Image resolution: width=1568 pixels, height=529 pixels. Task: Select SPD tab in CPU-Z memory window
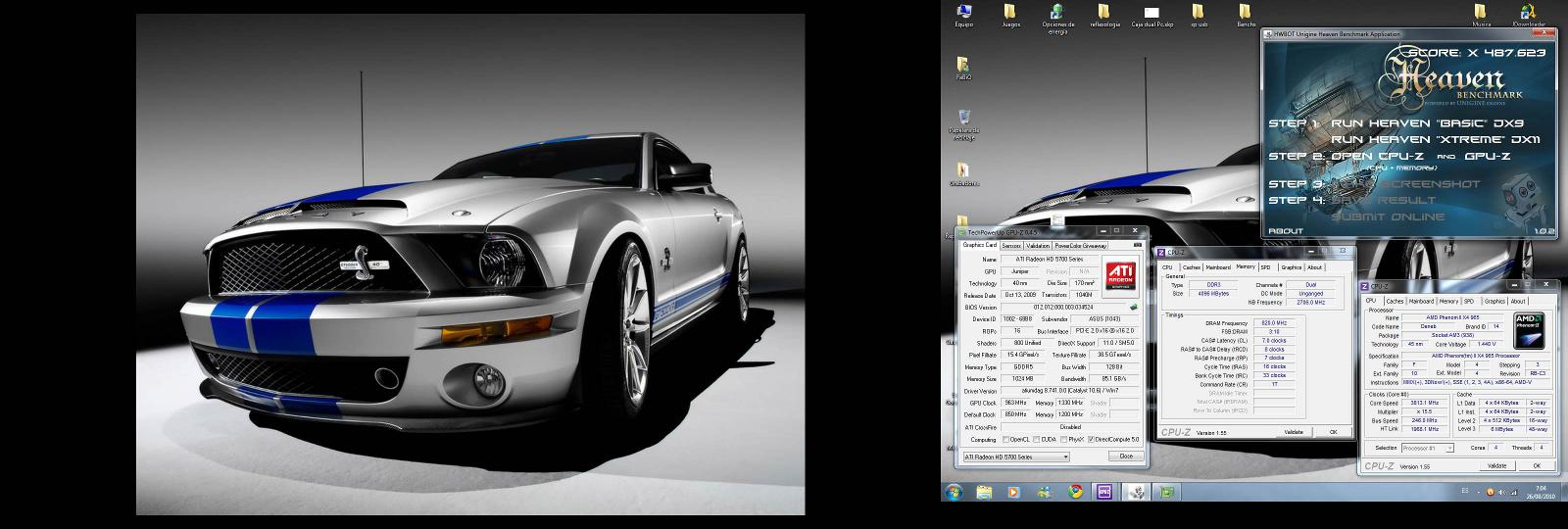1265,267
